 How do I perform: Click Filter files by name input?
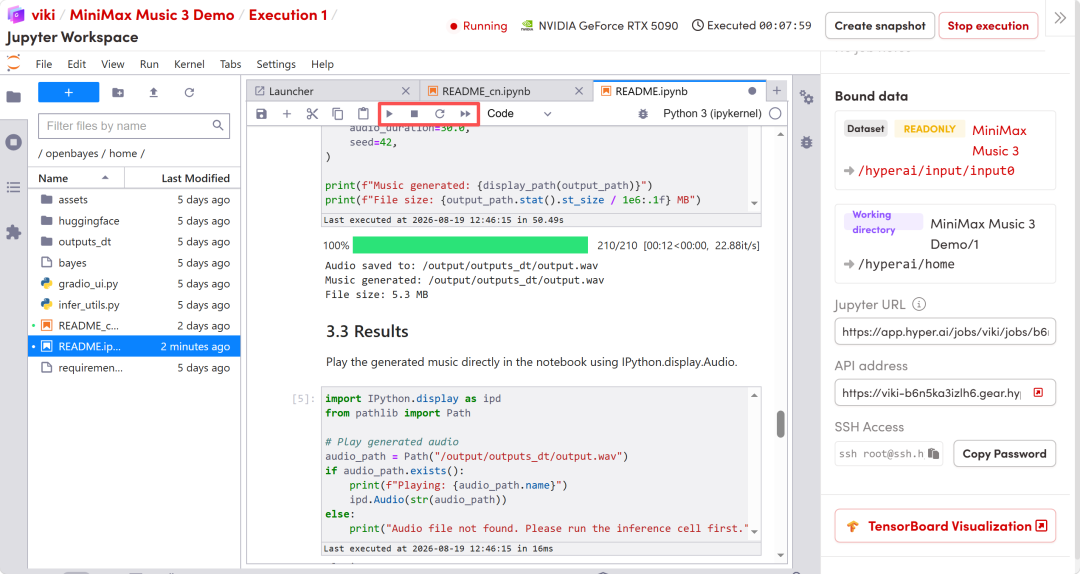tap(134, 126)
